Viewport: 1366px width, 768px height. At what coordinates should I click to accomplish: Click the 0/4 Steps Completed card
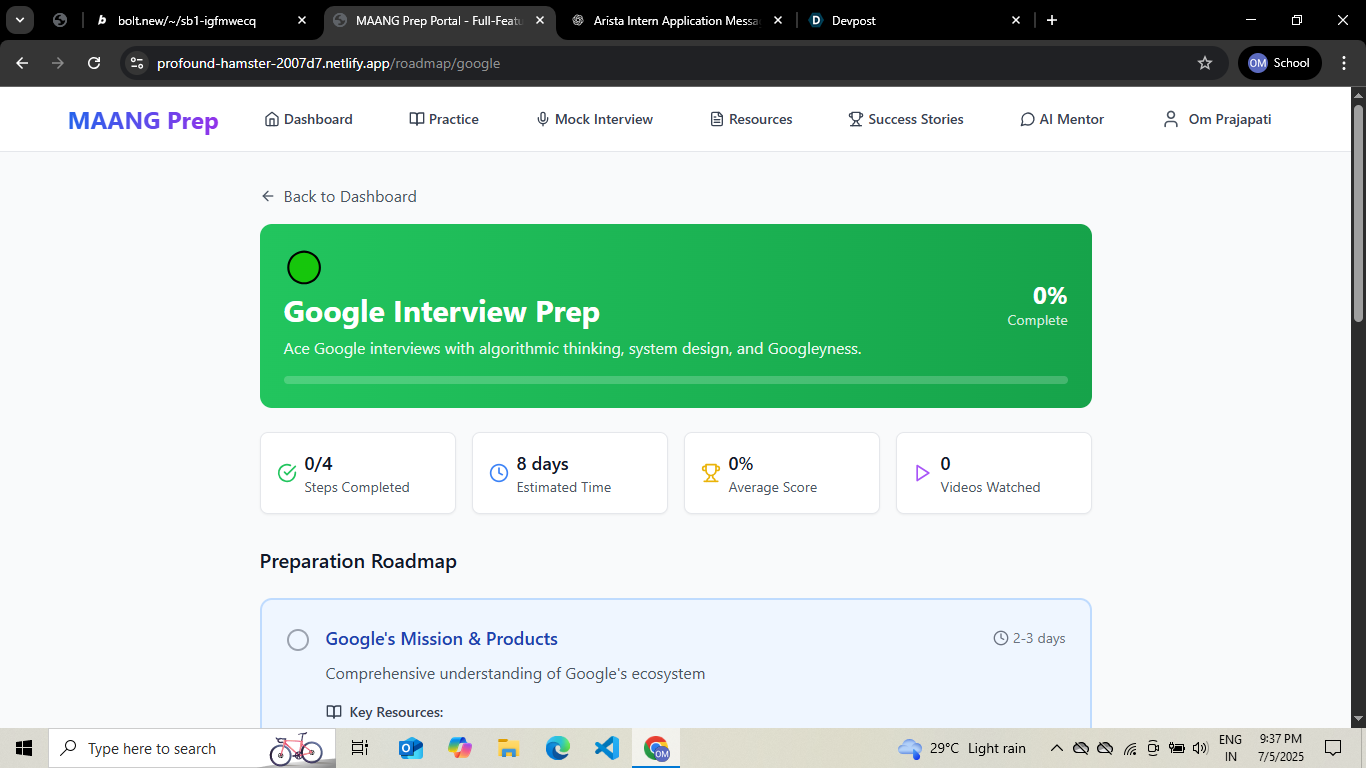coord(358,473)
